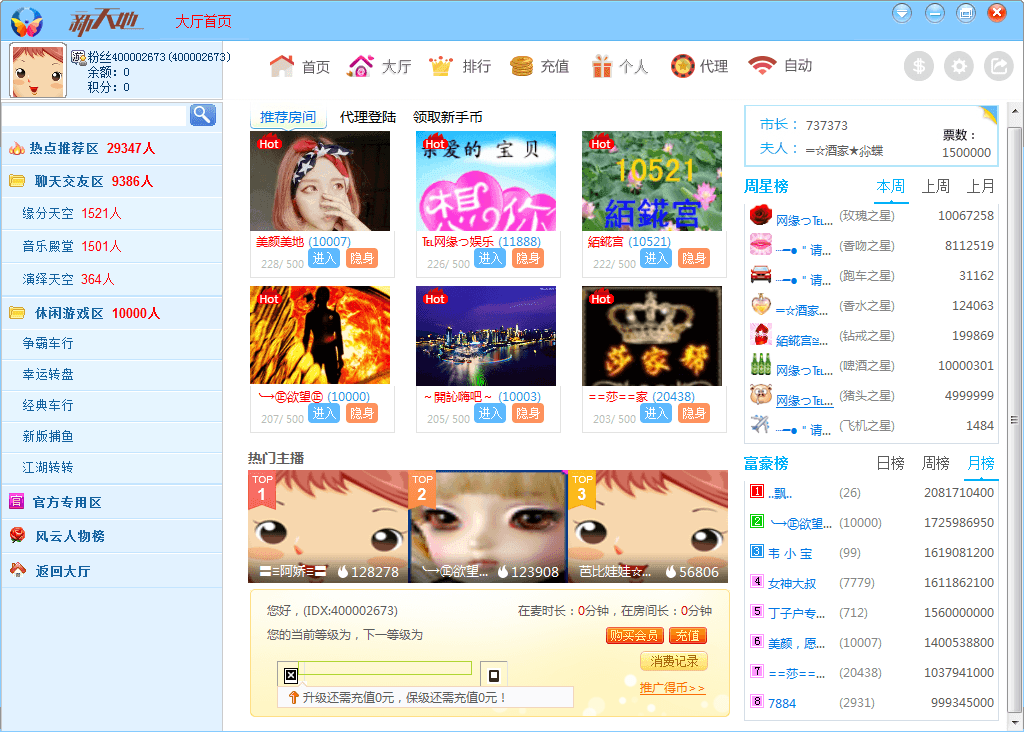Toggle 隐身 for room 絔鏃宫
The height and width of the screenshot is (732, 1024).
coord(693,259)
